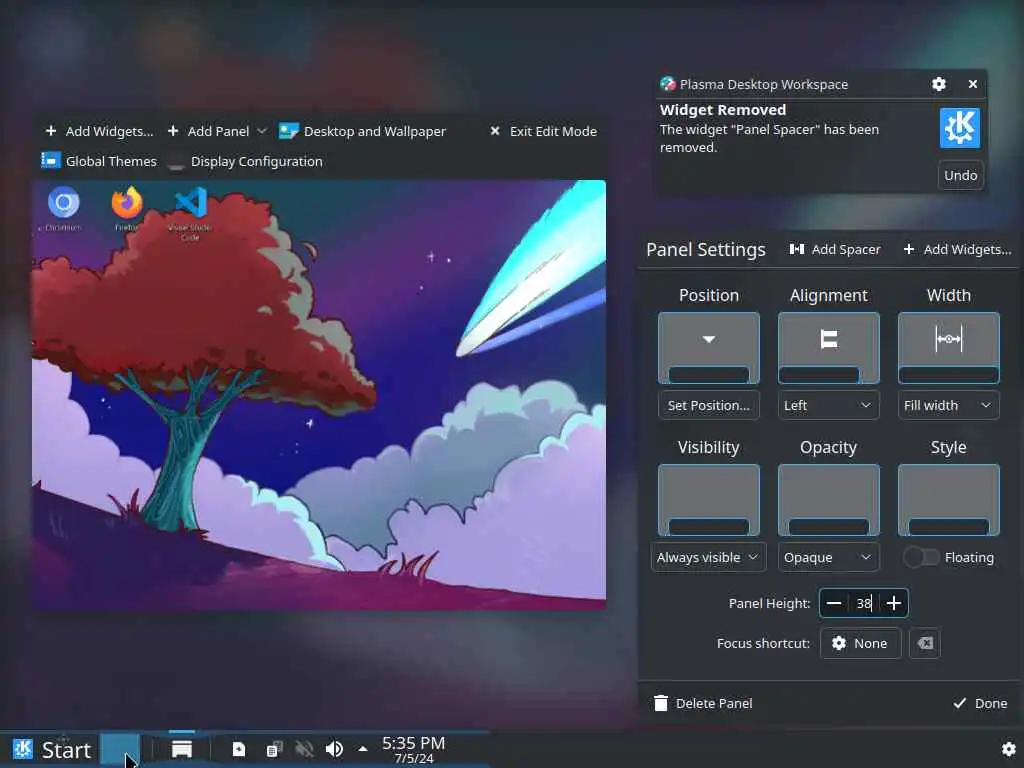Image resolution: width=1024 pixels, height=768 pixels.
Task: Click the Opacity preview tile
Action: point(829,500)
